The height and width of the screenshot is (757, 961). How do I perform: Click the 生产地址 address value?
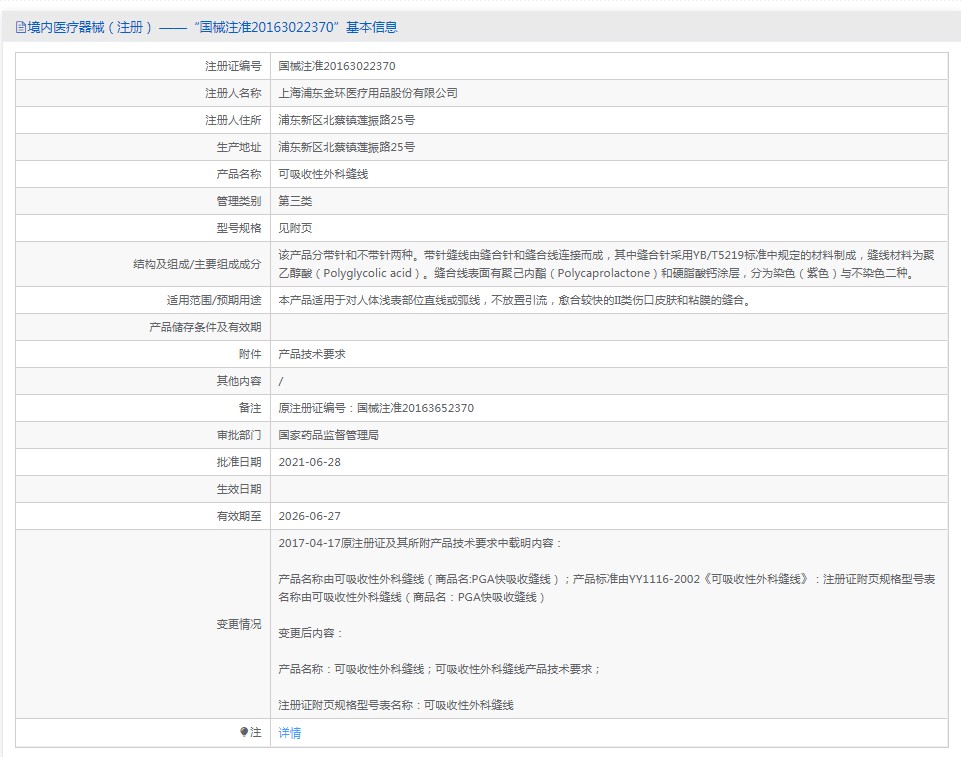pyautogui.click(x=346, y=147)
